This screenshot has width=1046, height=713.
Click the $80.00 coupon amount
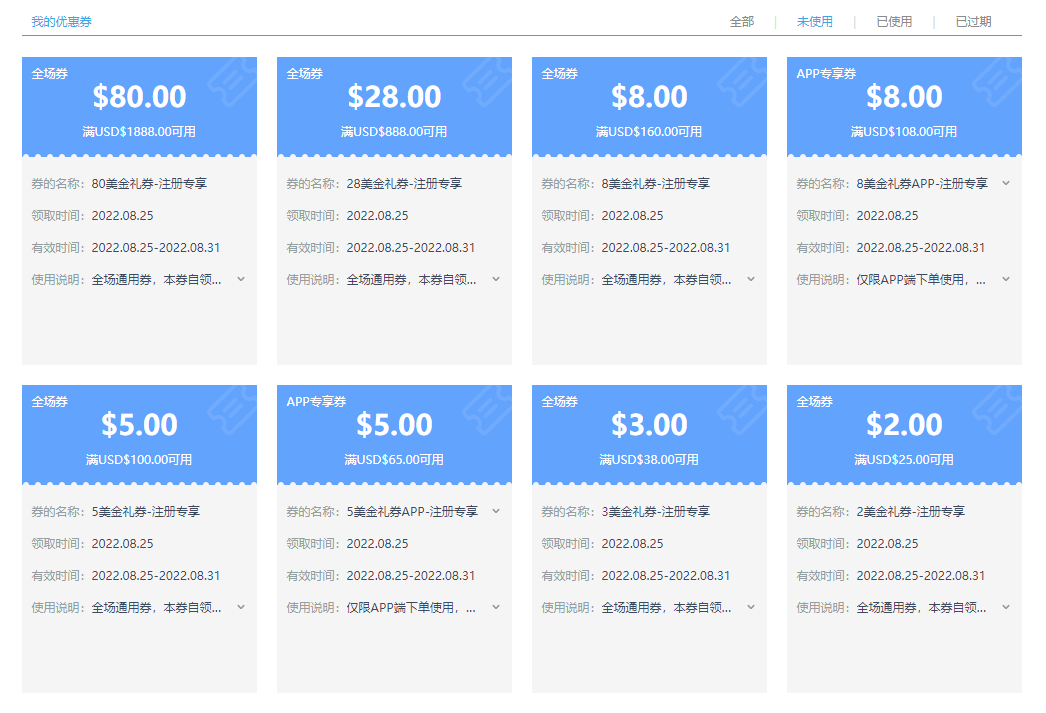139,97
